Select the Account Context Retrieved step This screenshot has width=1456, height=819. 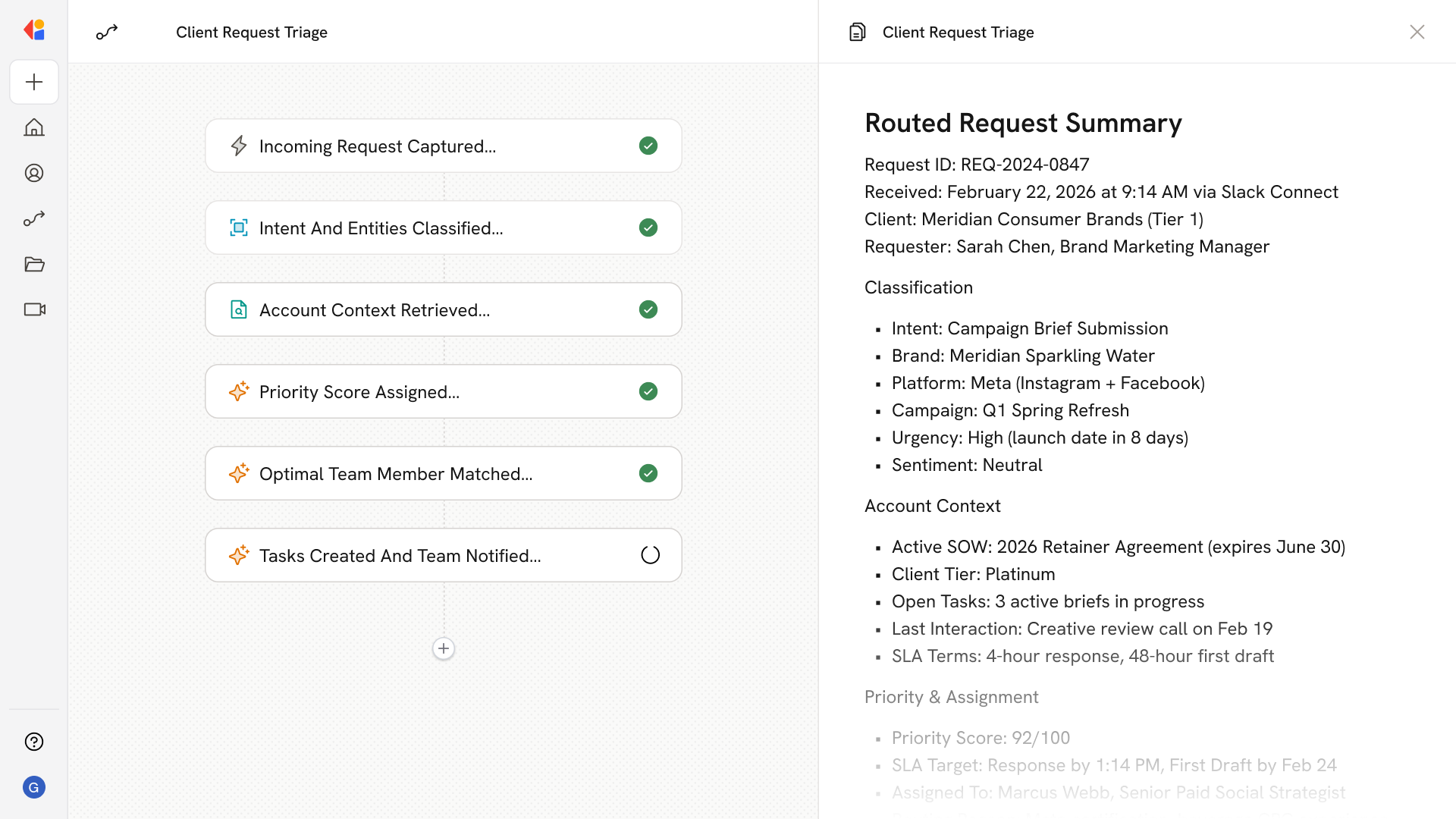[x=443, y=309]
